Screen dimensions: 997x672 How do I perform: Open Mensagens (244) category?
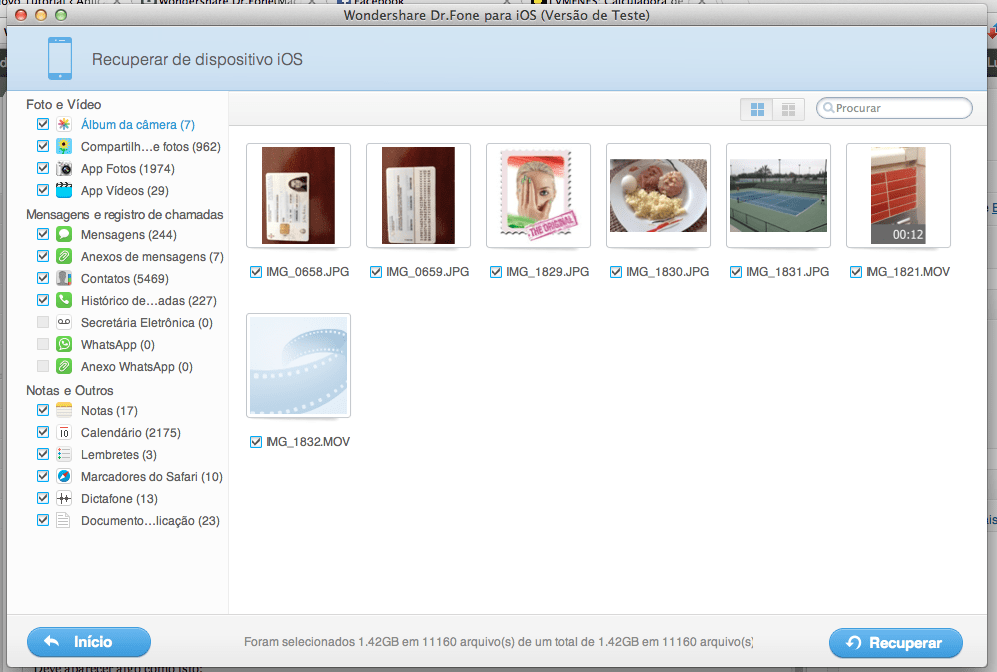128,235
